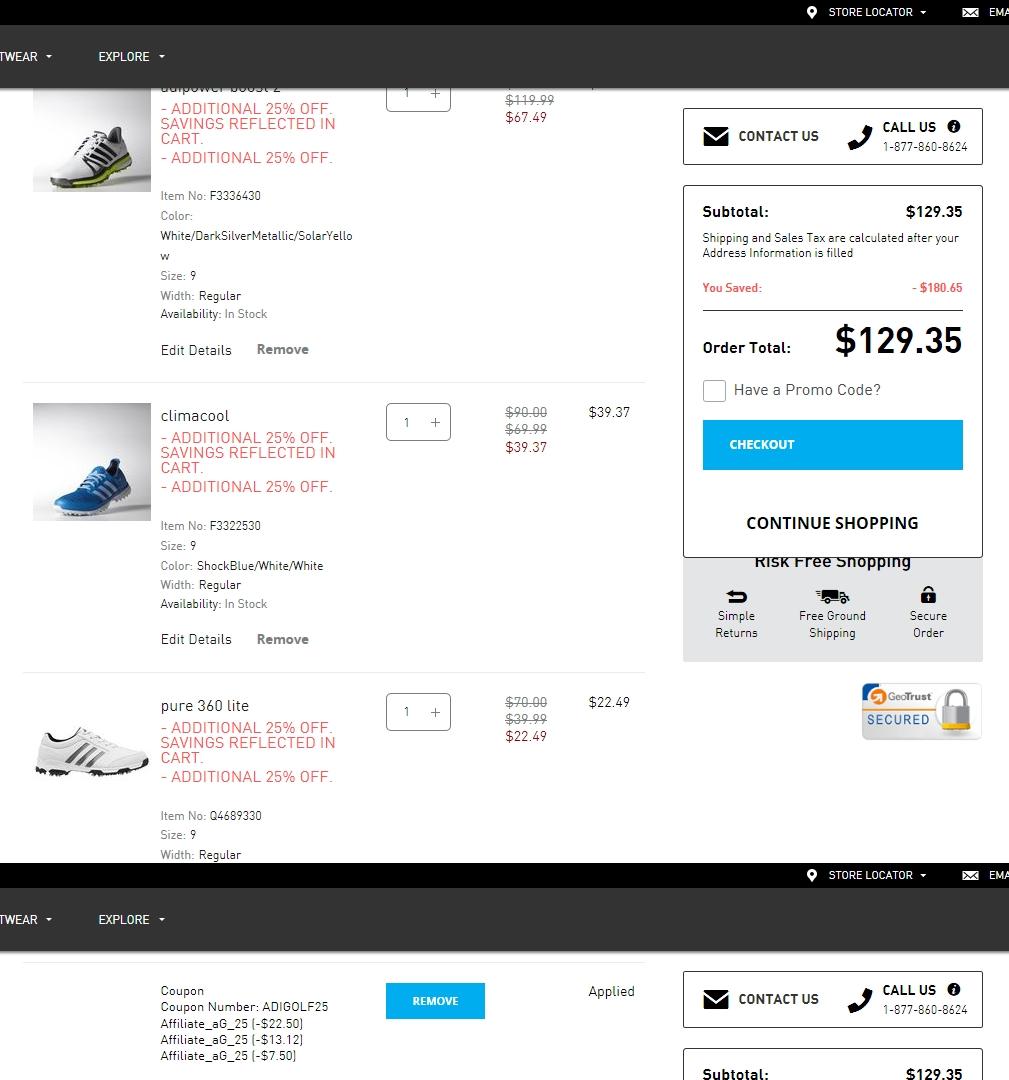Click the Free Ground Shipping truck icon

click(832, 596)
